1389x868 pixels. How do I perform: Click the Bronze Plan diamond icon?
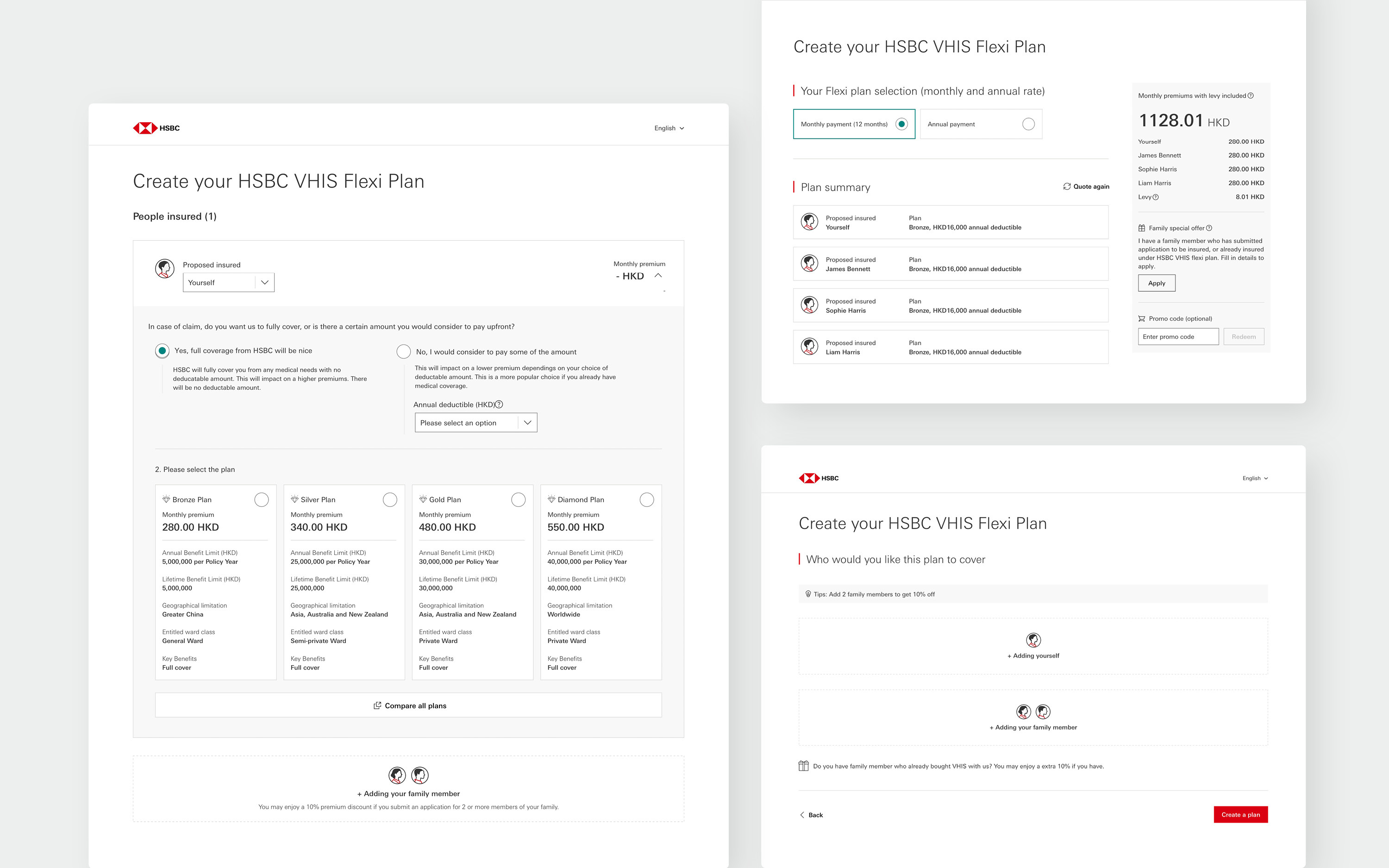[x=166, y=500]
